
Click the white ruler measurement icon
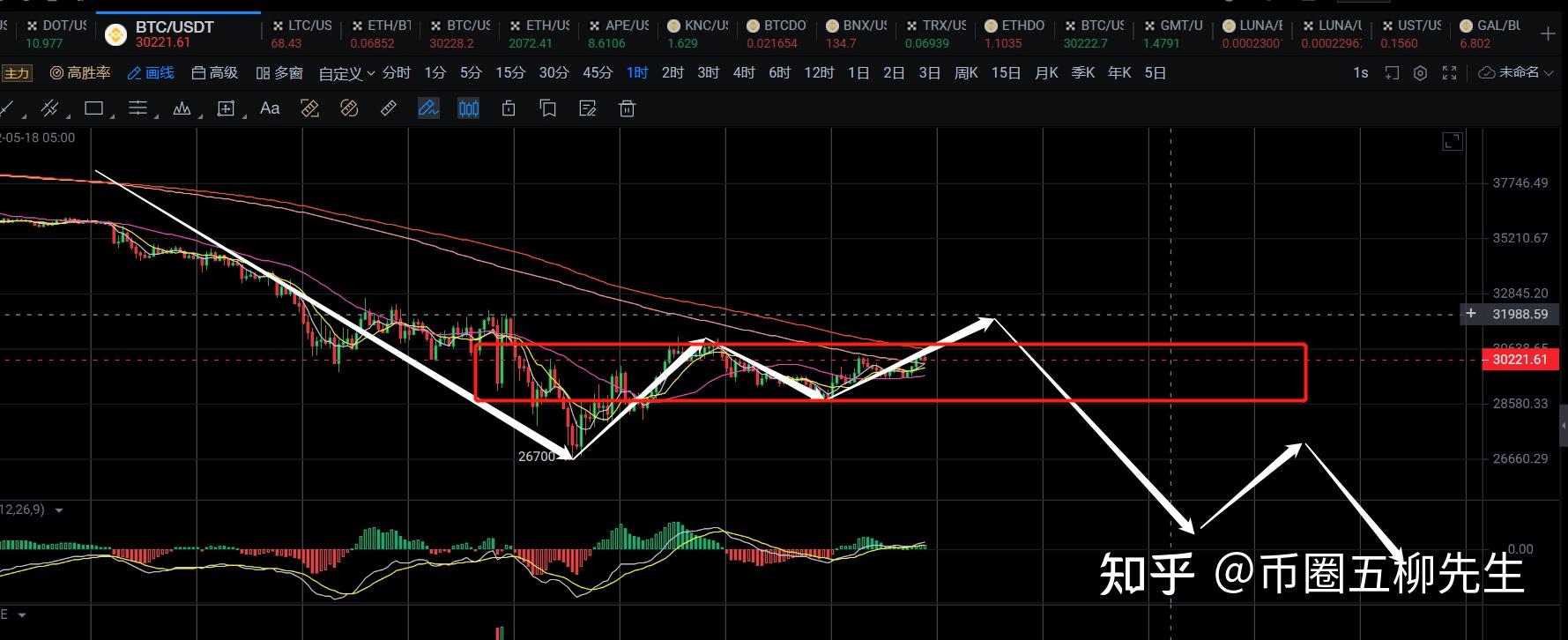point(389,108)
